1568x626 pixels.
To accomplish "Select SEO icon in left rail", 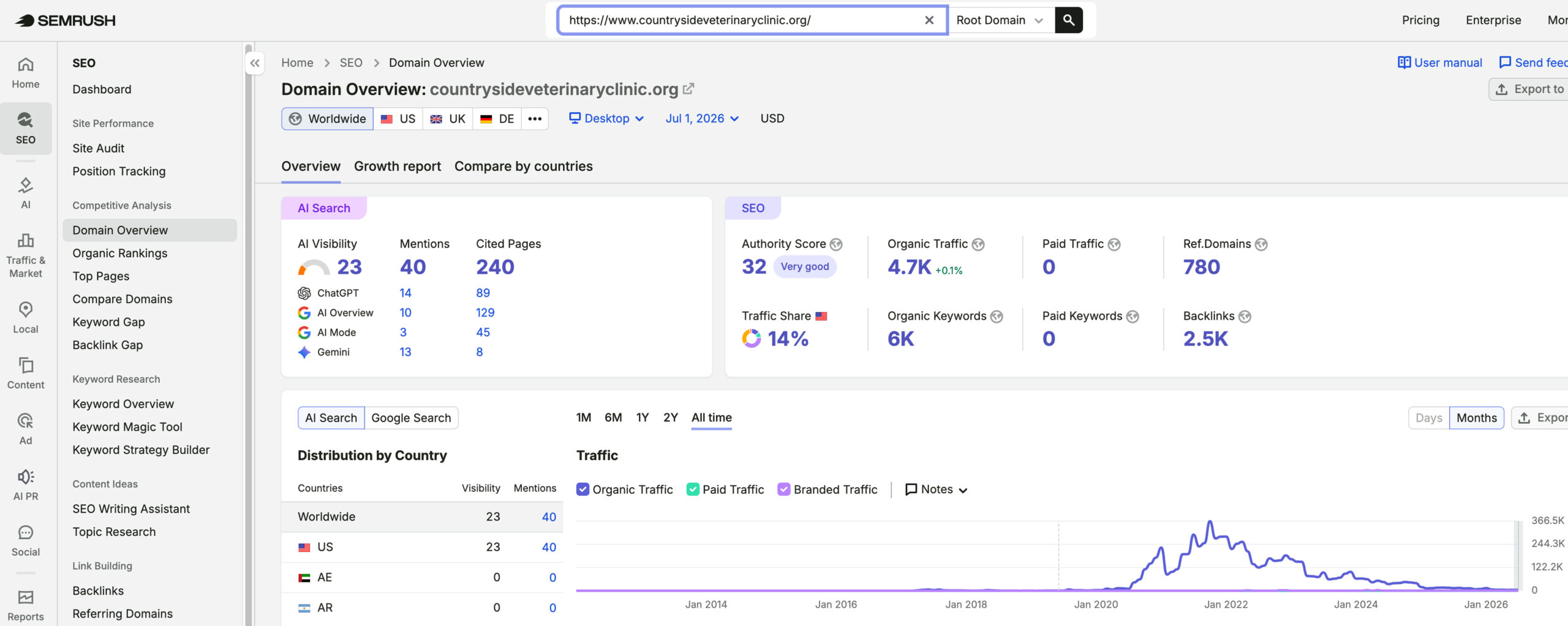I will pyautogui.click(x=26, y=128).
